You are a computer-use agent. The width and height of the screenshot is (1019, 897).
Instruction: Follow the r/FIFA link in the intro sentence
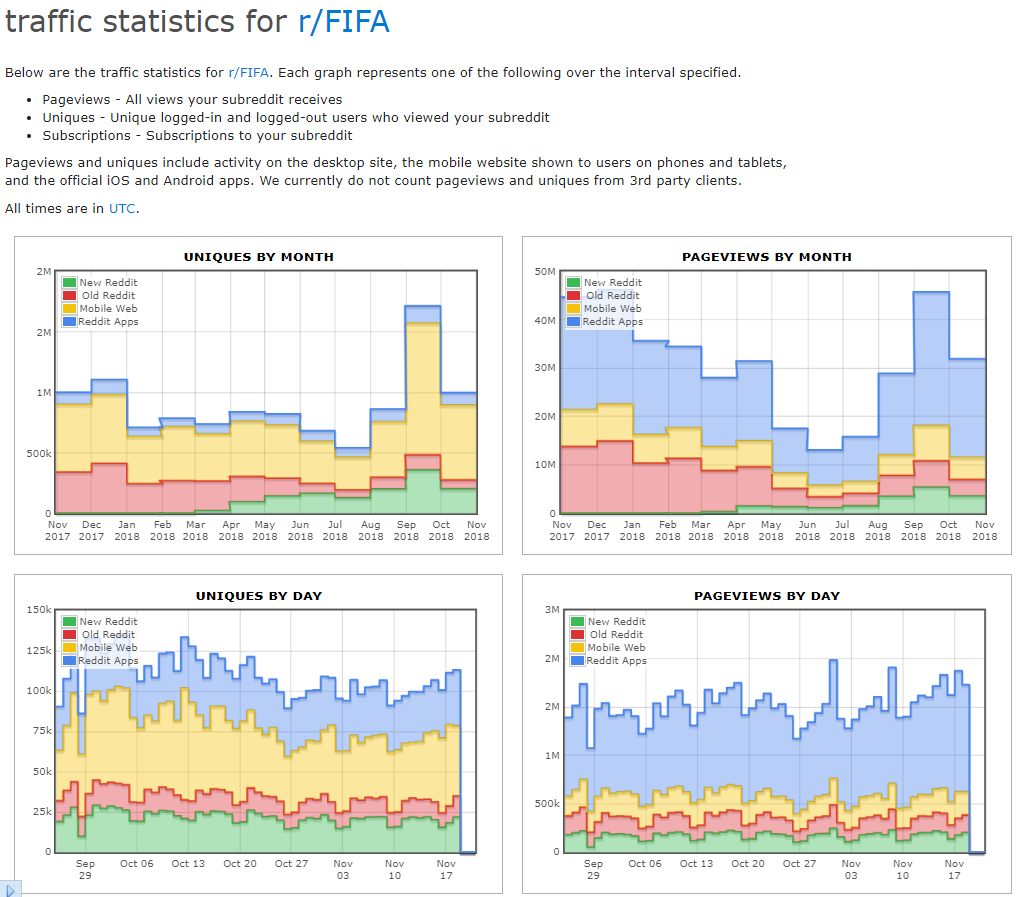pyautogui.click(x=248, y=72)
